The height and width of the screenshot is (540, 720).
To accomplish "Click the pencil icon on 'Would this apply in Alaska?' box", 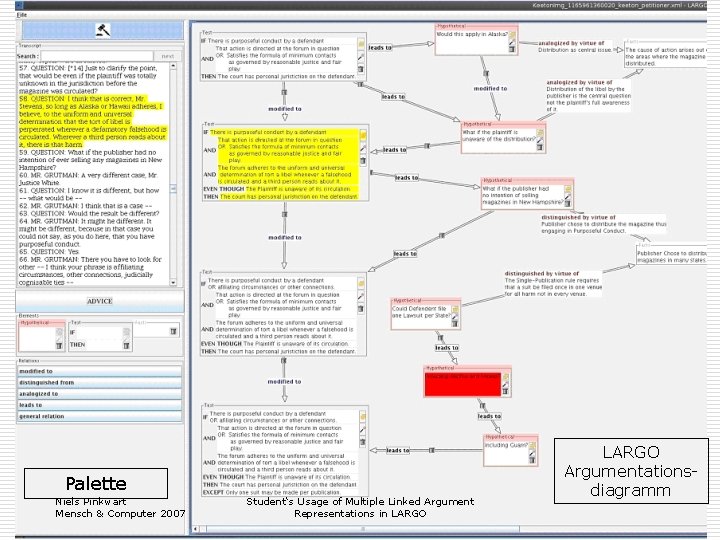I will pyautogui.click(x=512, y=42).
